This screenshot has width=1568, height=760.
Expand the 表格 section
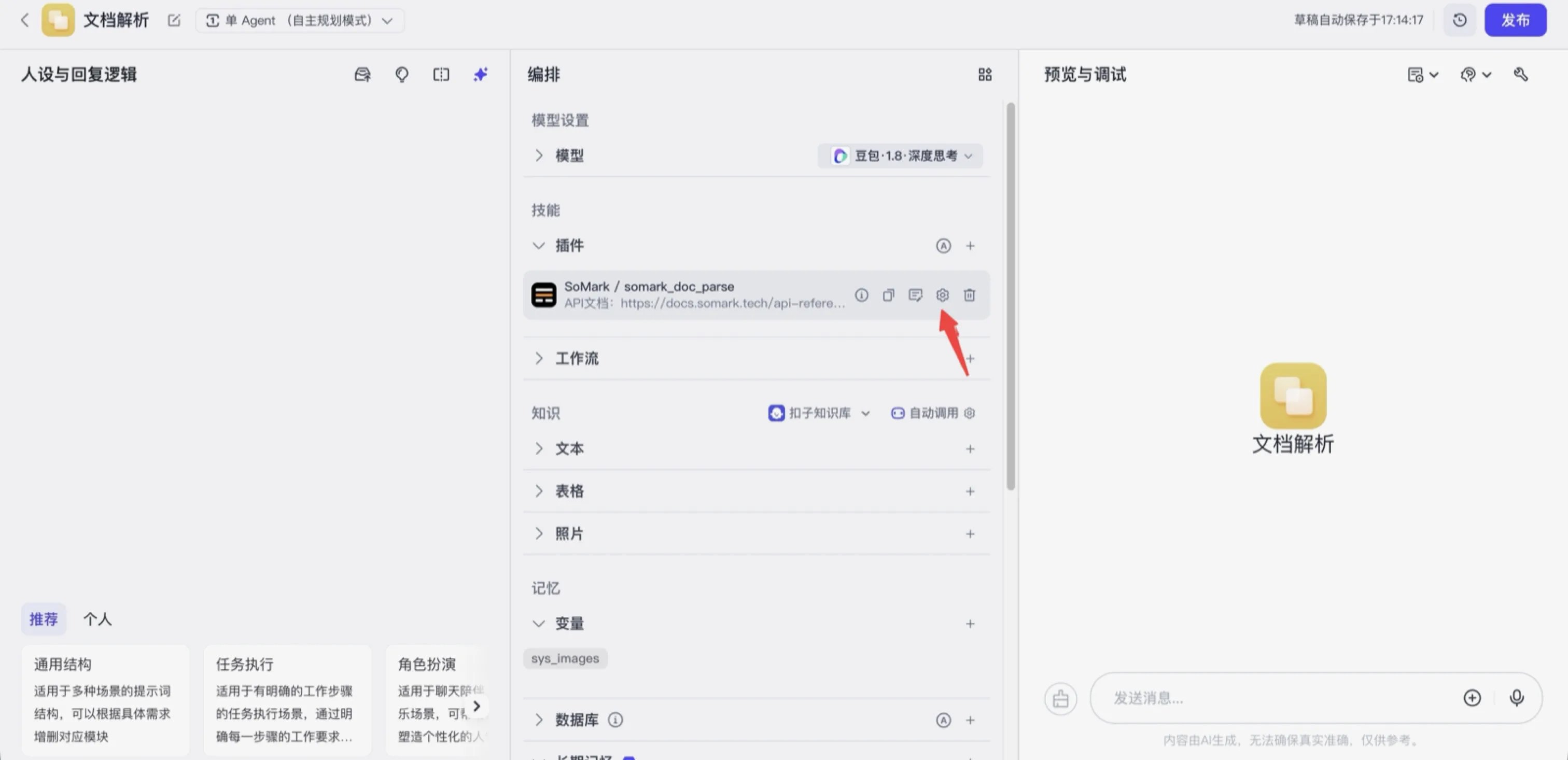[x=539, y=491]
